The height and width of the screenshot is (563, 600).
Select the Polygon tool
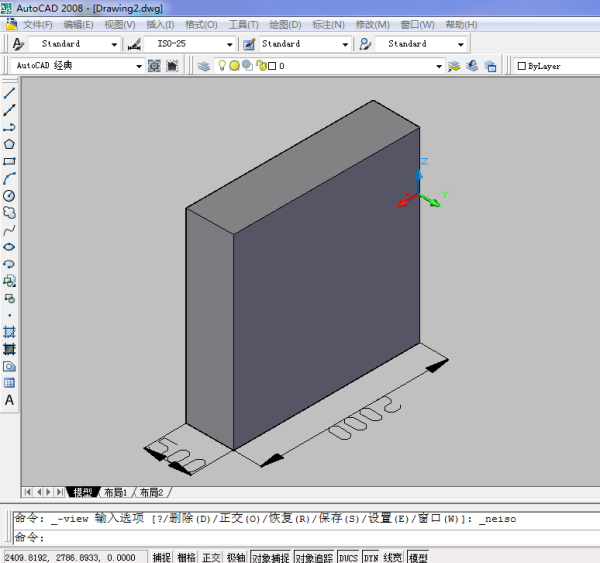click(x=9, y=144)
